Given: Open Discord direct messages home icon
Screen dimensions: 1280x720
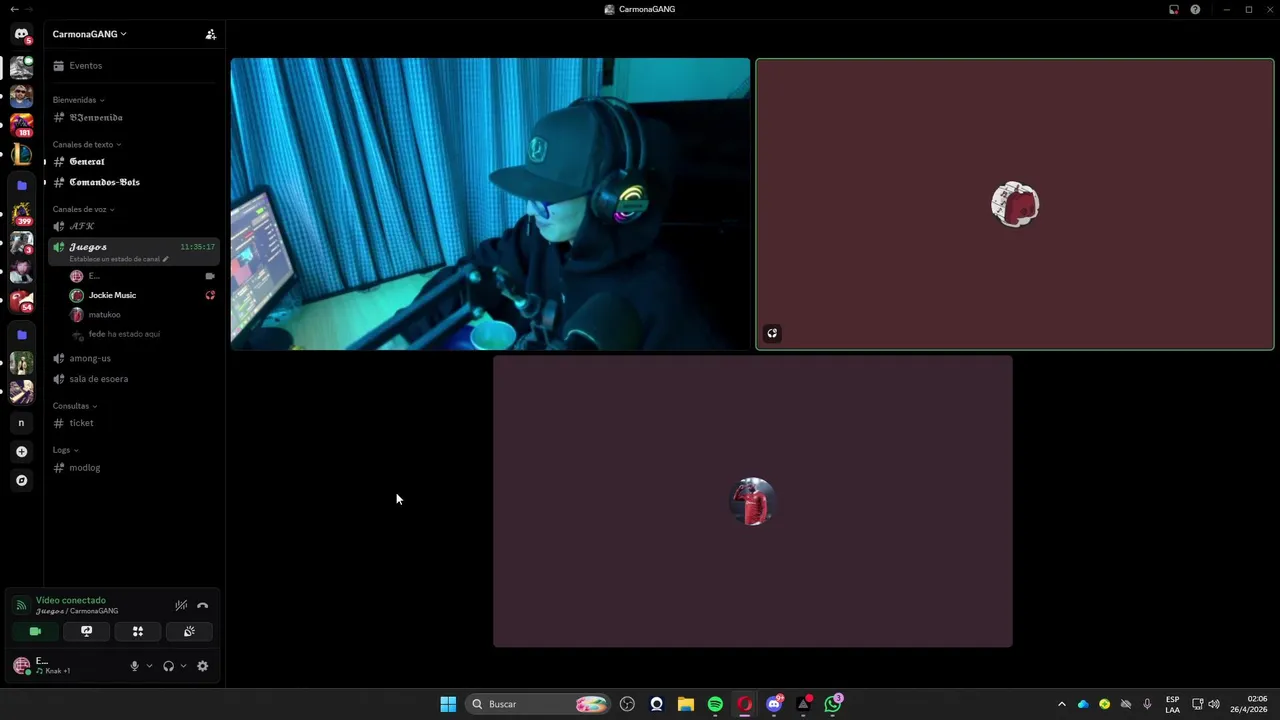Looking at the screenshot, I should coord(21,34).
